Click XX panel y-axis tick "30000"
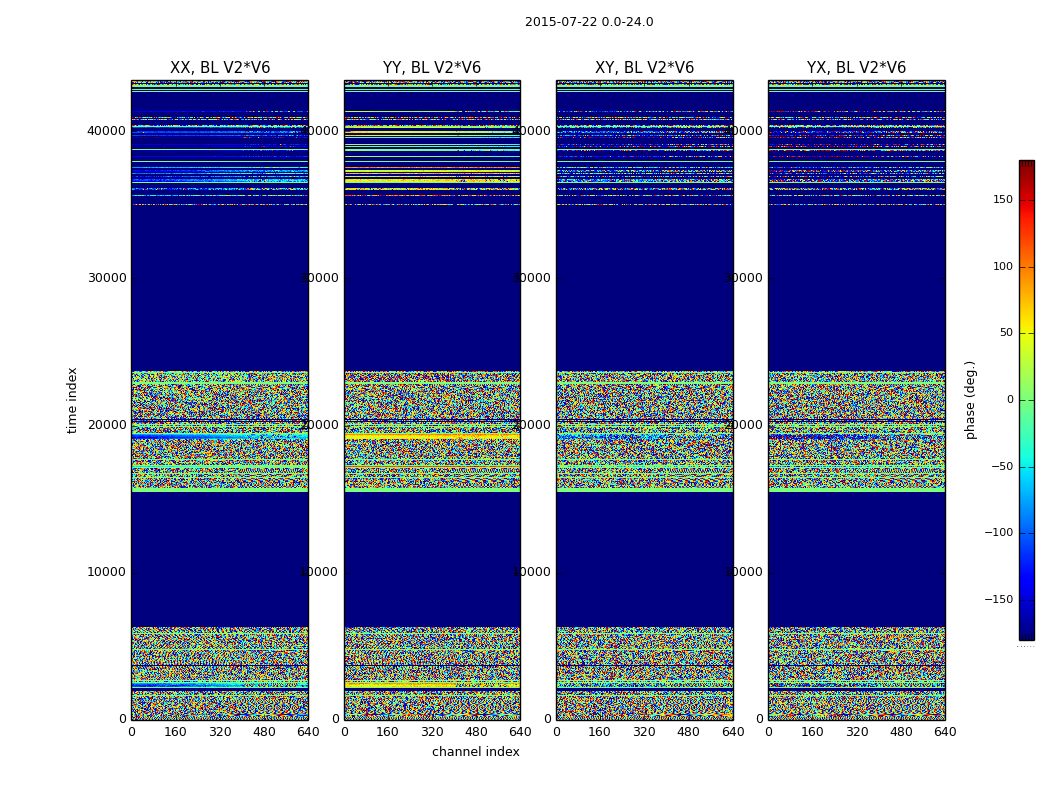 (x=106, y=278)
